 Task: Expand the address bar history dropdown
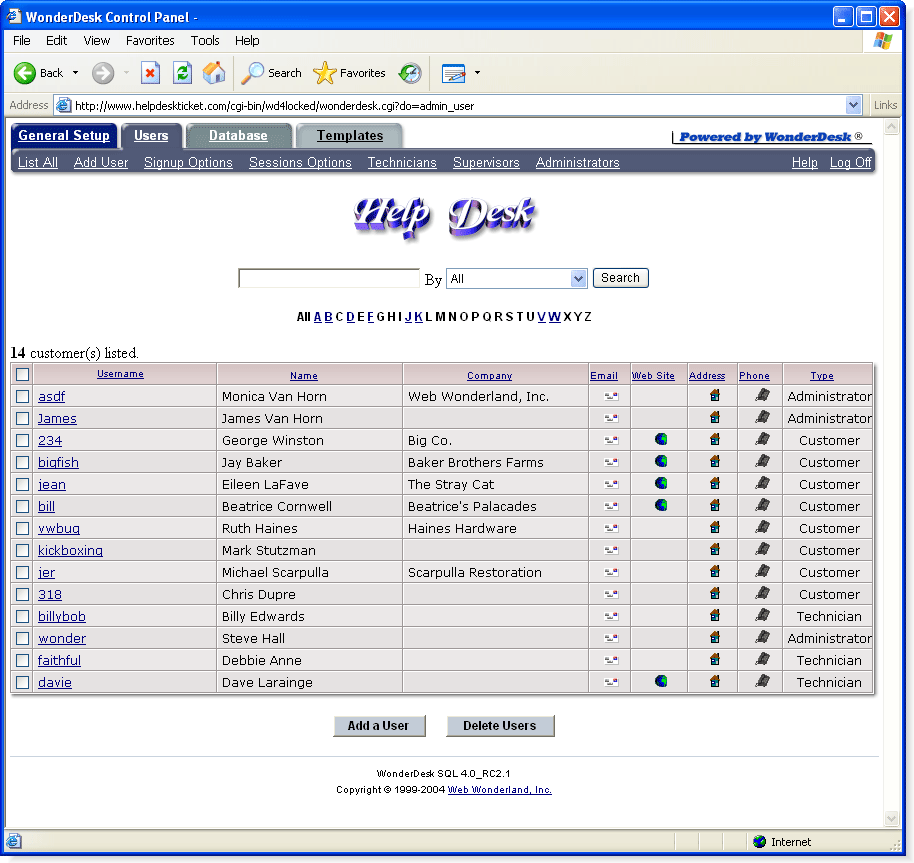(x=853, y=105)
